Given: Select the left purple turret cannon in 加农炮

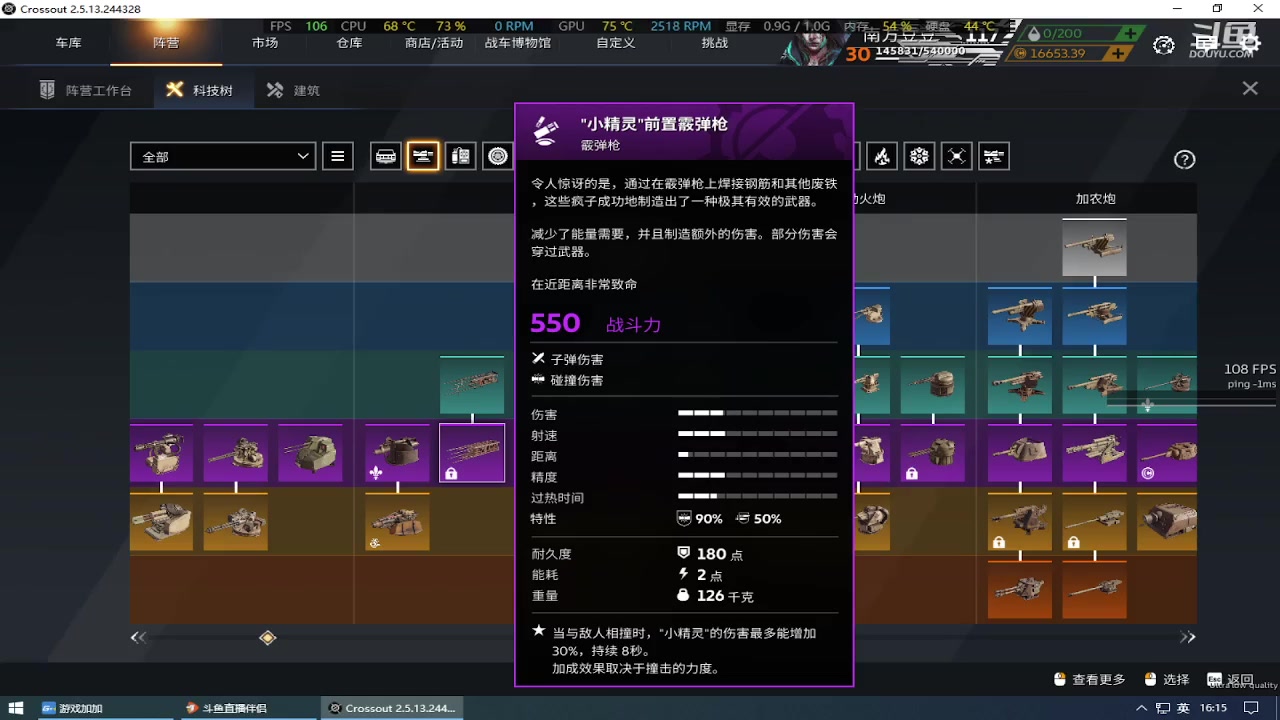Looking at the screenshot, I should pyautogui.click(x=1020, y=453).
